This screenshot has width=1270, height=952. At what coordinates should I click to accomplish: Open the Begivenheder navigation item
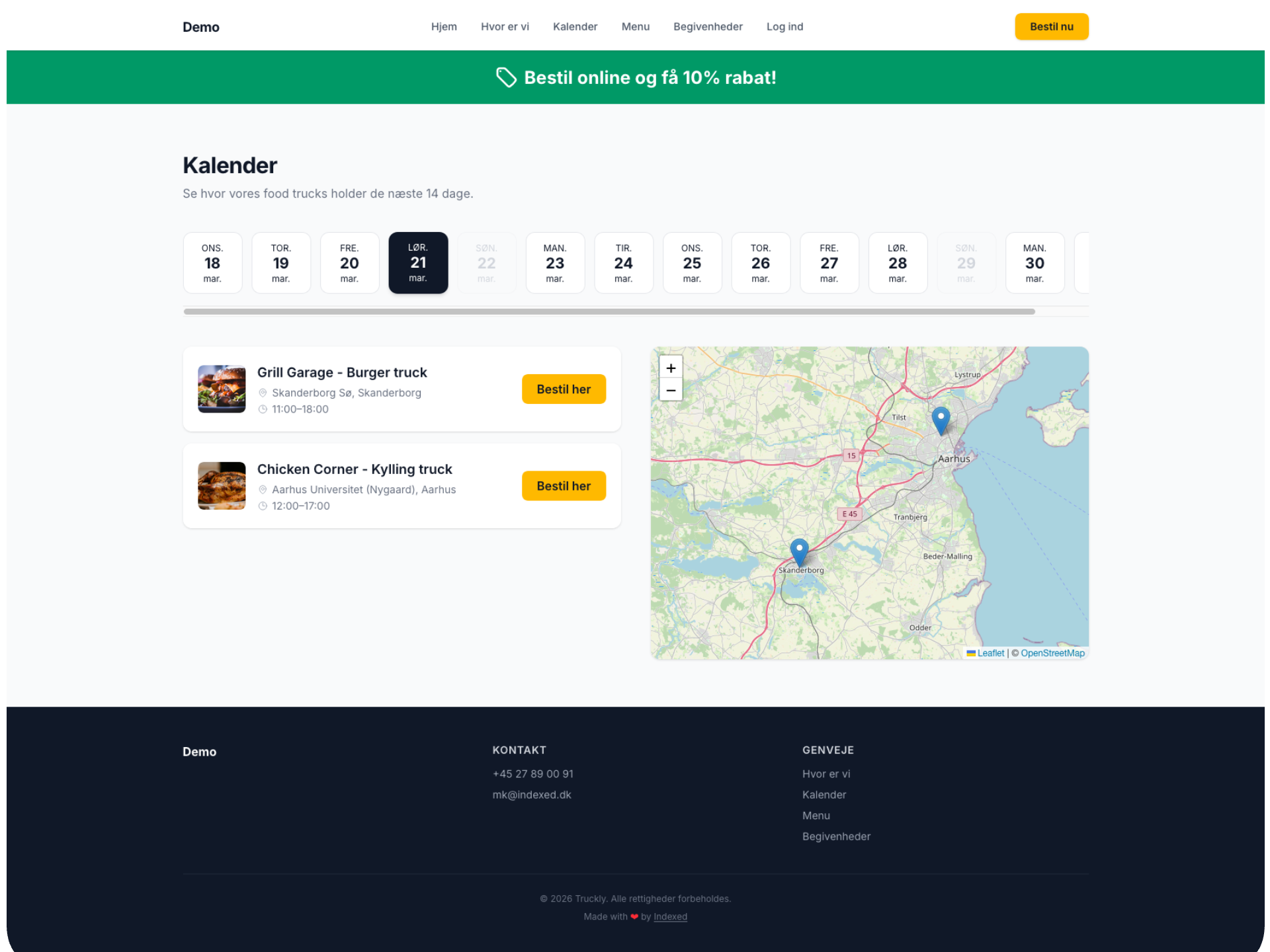click(x=708, y=26)
